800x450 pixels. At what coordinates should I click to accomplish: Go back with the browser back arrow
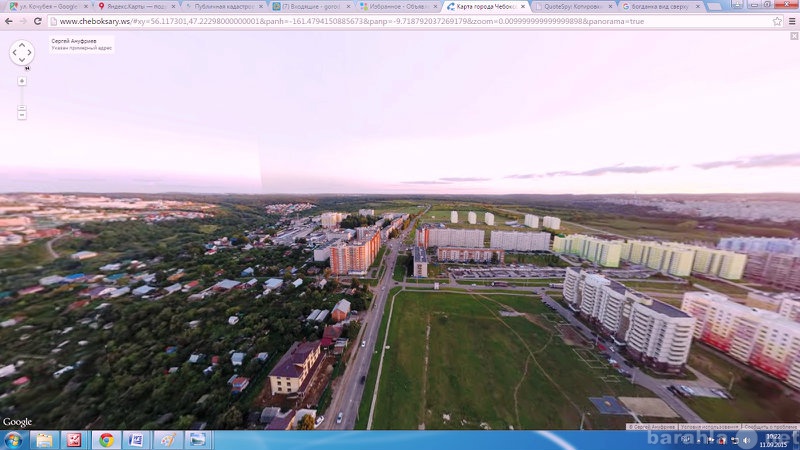pyautogui.click(x=9, y=21)
